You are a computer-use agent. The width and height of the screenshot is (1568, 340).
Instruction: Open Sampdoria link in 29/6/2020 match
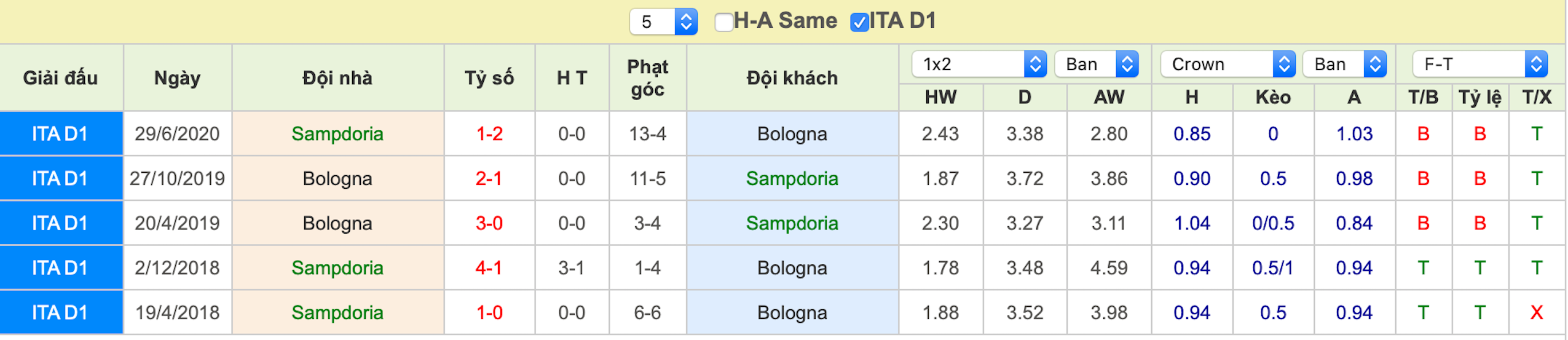pyautogui.click(x=337, y=133)
